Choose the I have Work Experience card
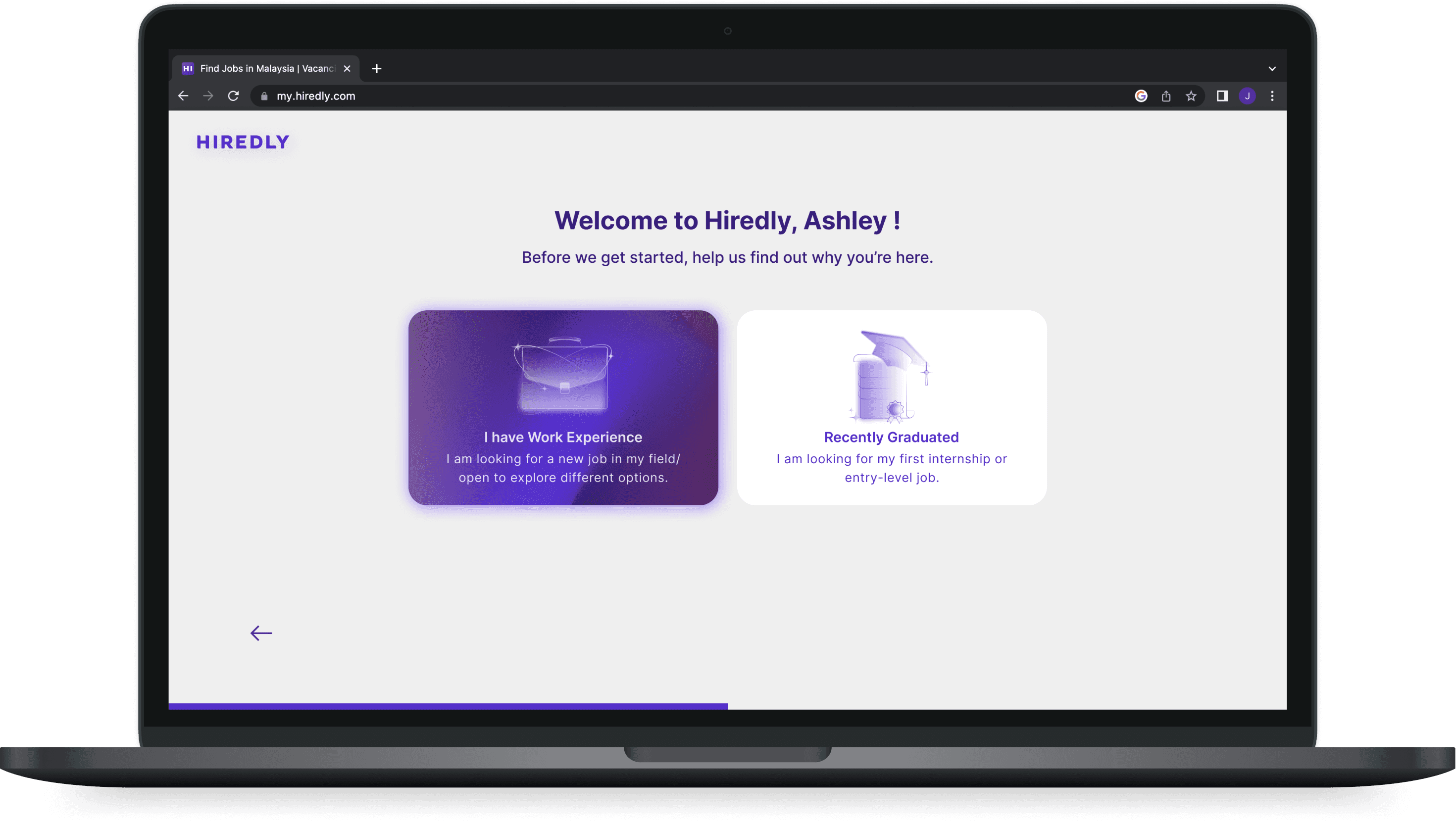 563,408
